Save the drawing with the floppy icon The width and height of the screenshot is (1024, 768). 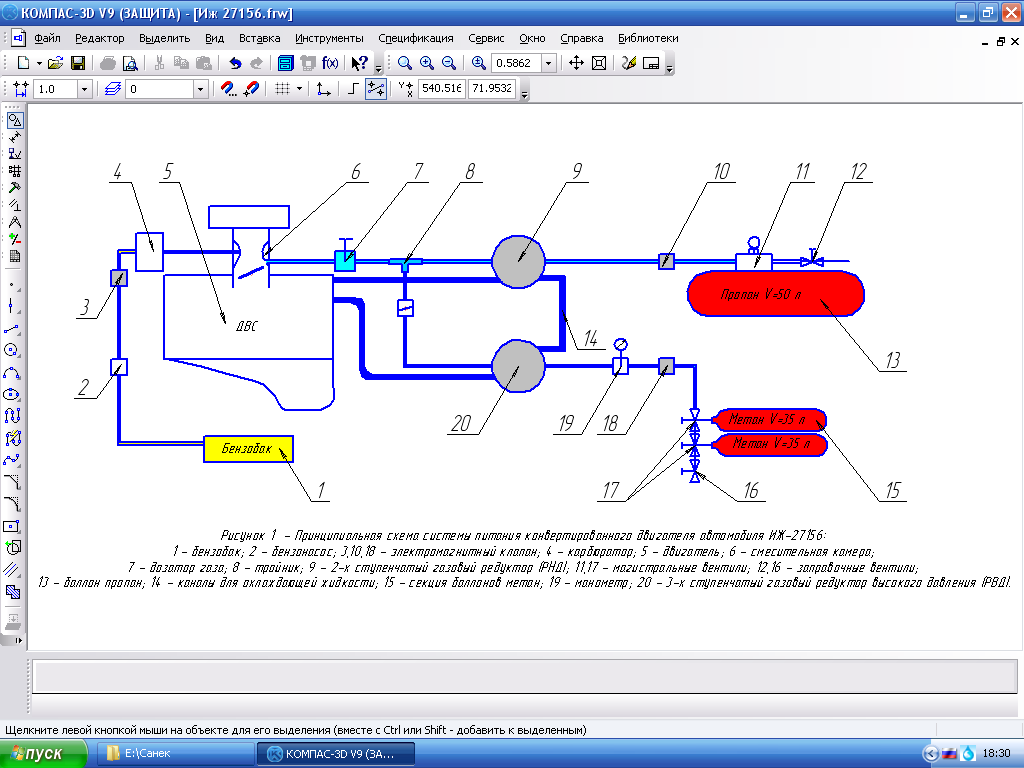pos(78,63)
